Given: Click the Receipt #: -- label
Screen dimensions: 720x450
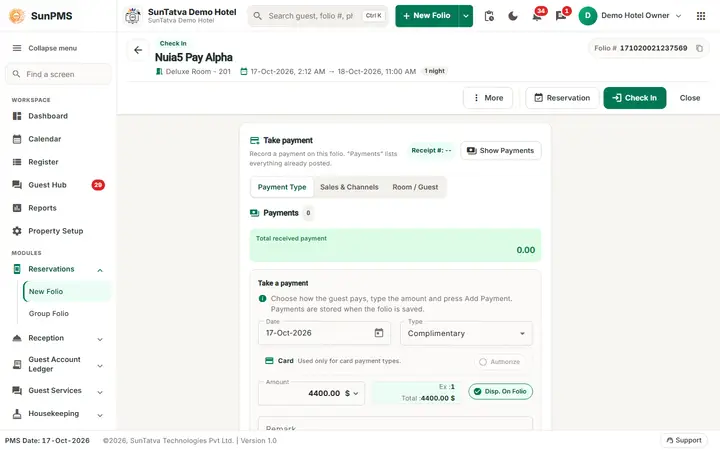Looking at the screenshot, I should [431, 151].
